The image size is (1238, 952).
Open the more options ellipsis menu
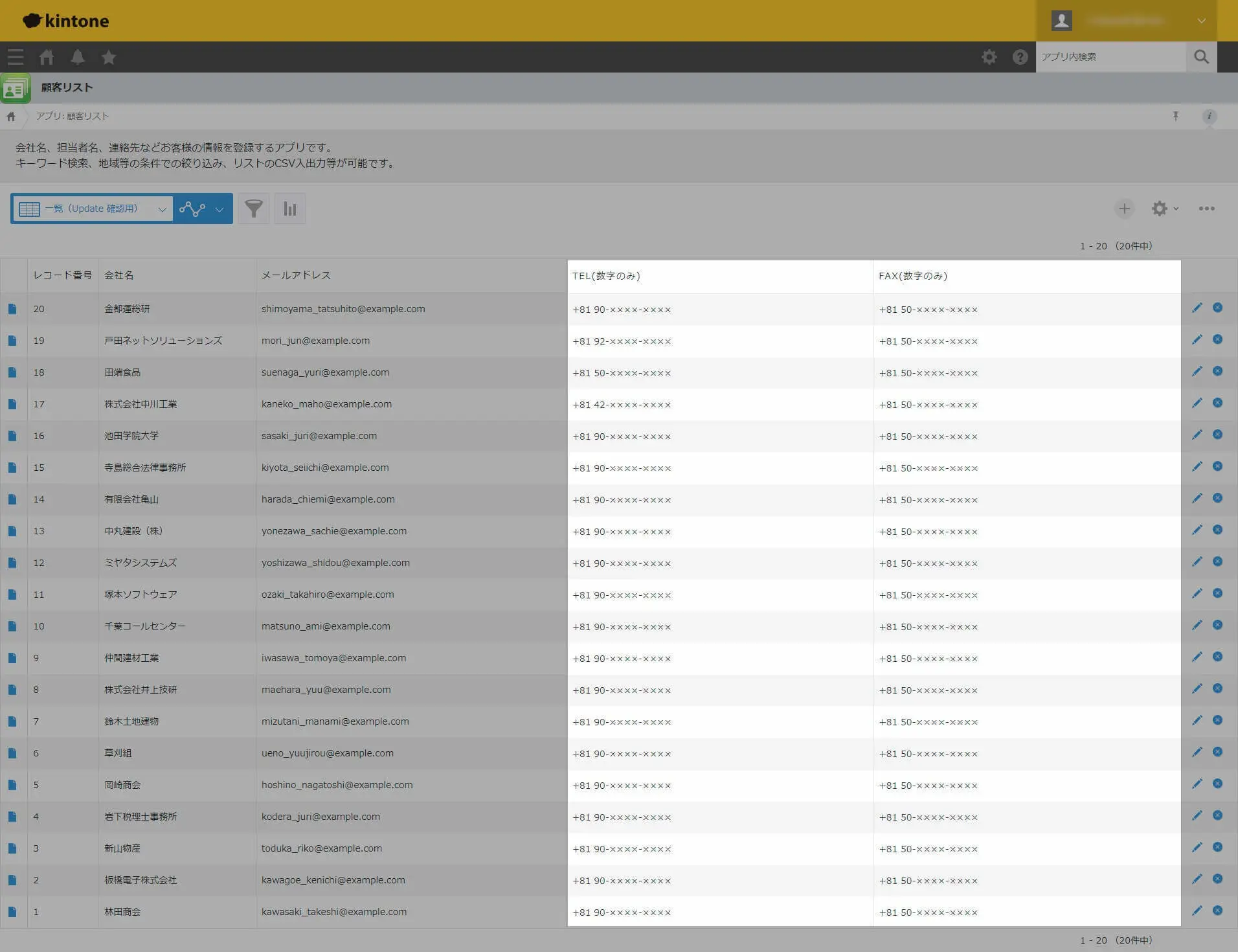coord(1206,209)
